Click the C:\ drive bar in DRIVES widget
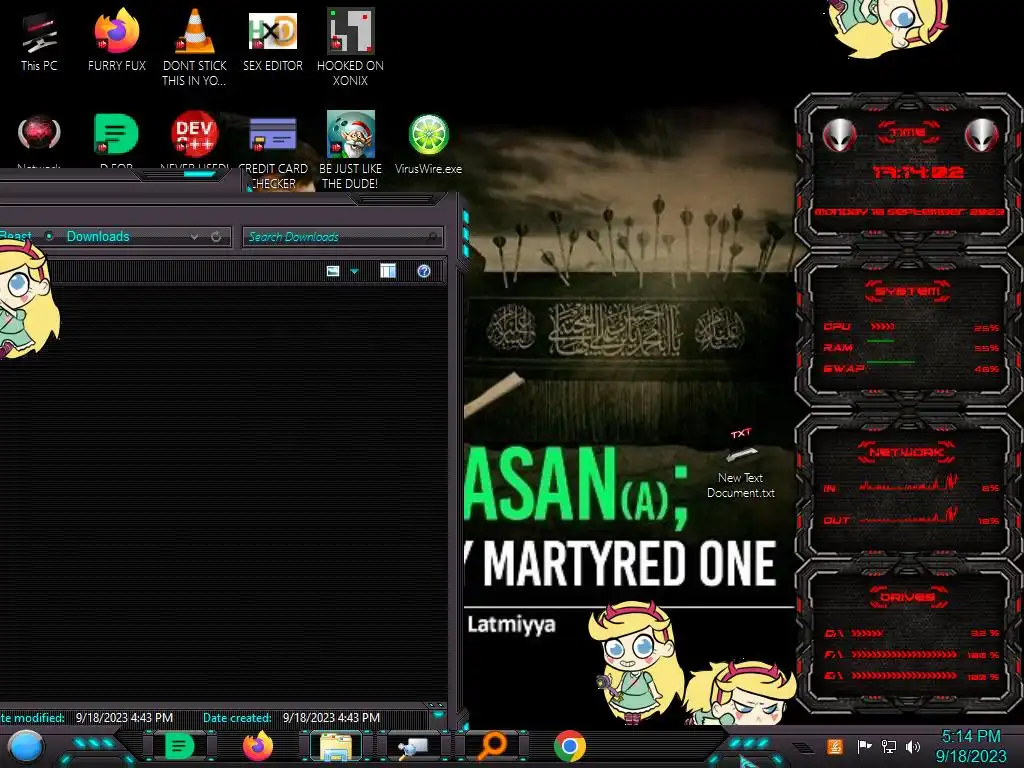 pyautogui.click(x=867, y=633)
